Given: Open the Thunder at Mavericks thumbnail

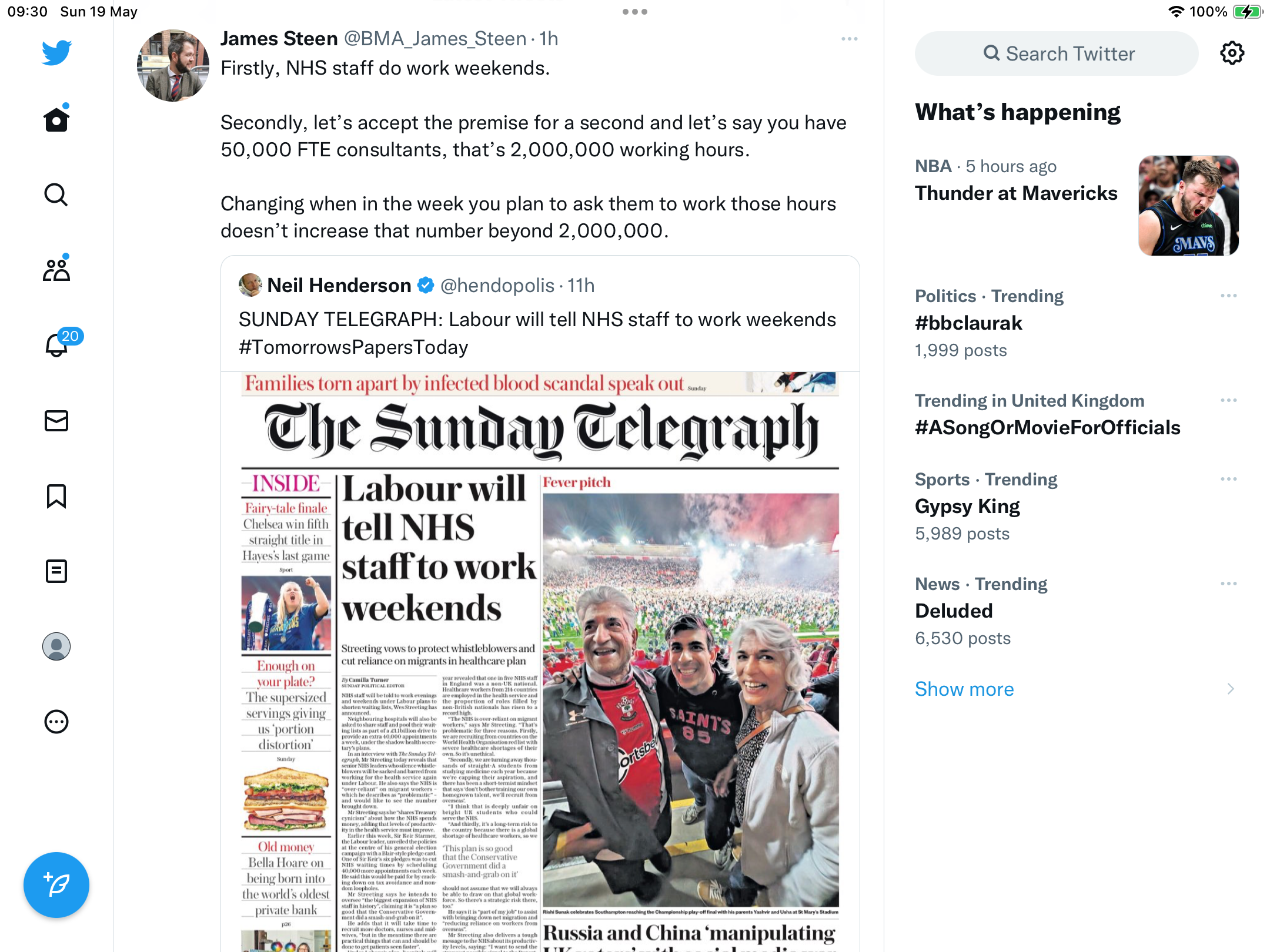Looking at the screenshot, I should 1188,206.
